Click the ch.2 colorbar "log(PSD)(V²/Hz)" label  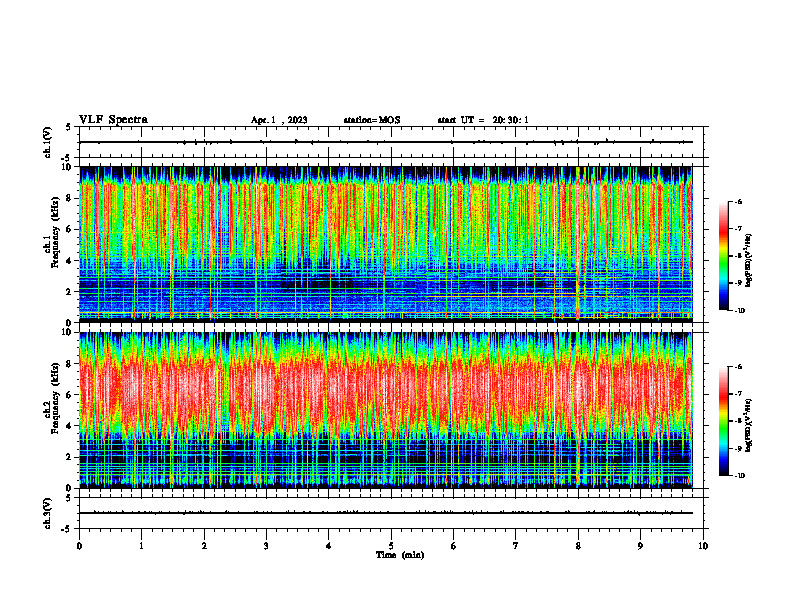749,425
